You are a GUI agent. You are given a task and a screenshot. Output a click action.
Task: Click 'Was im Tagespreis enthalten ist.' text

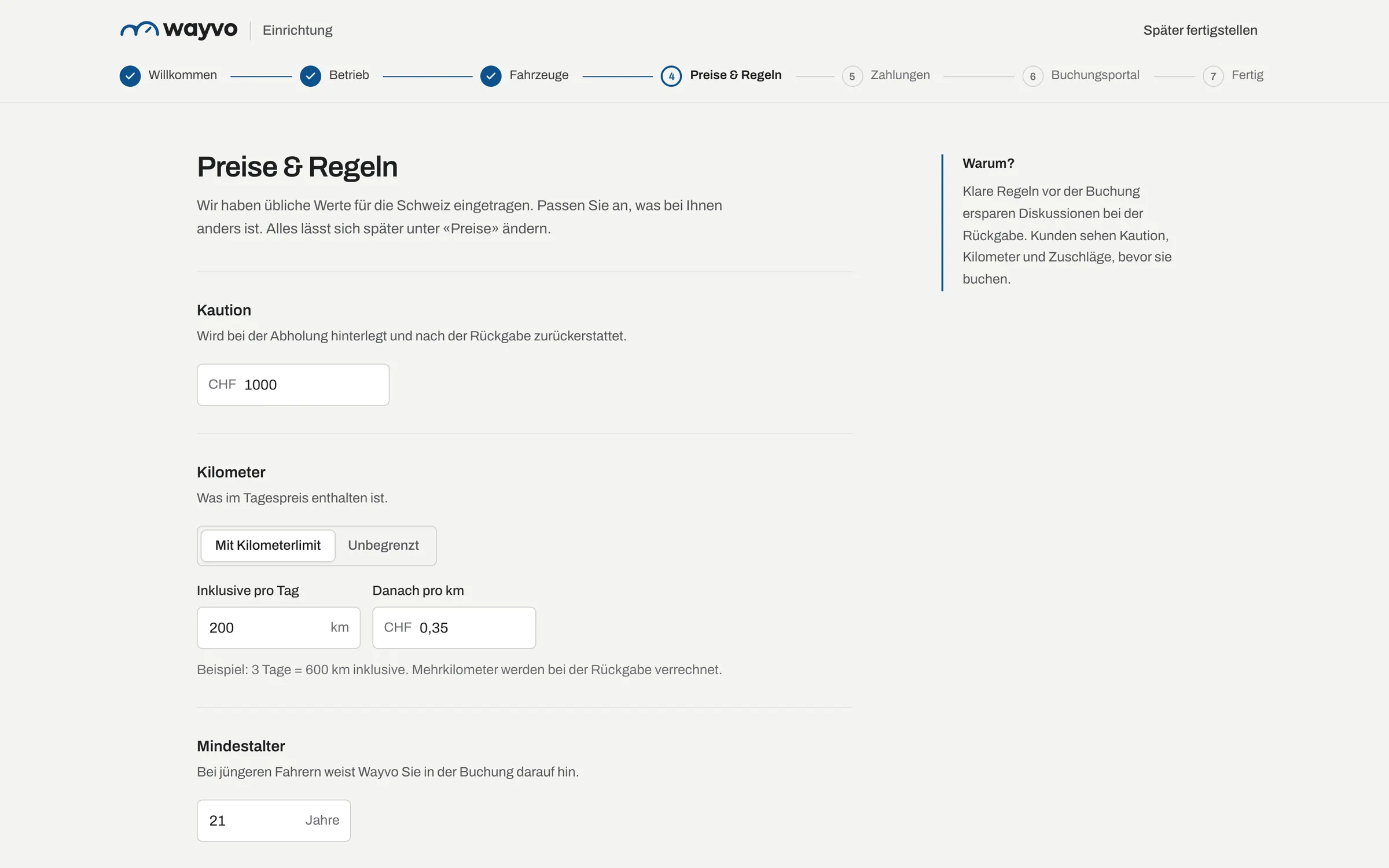point(292,498)
